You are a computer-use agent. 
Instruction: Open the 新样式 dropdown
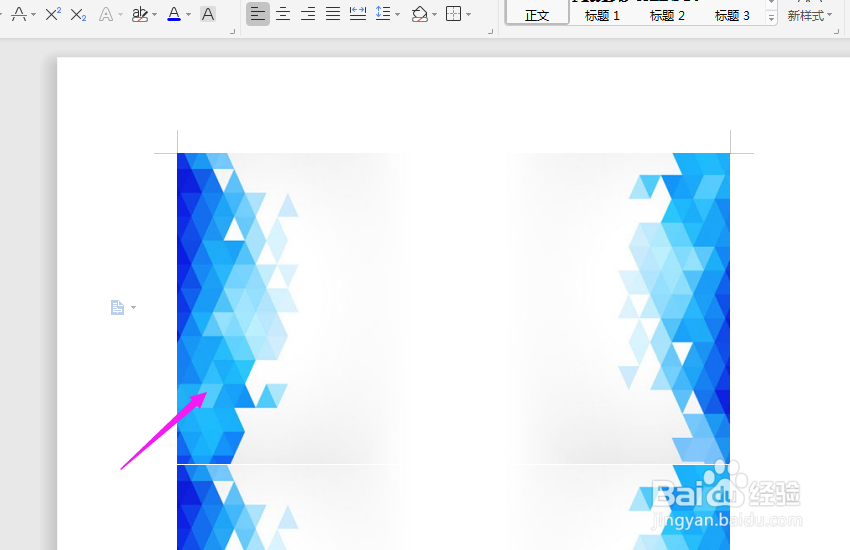click(x=809, y=16)
